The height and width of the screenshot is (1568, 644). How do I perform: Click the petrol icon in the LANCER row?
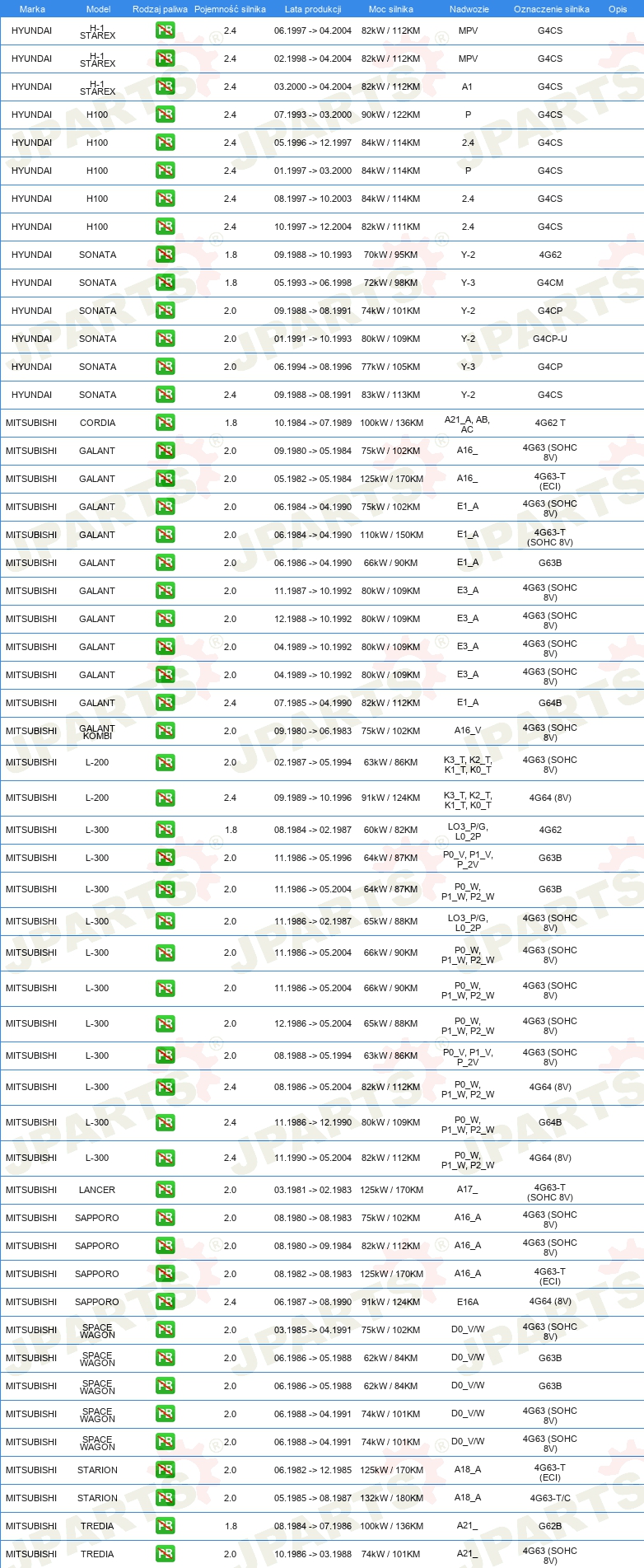(165, 1190)
